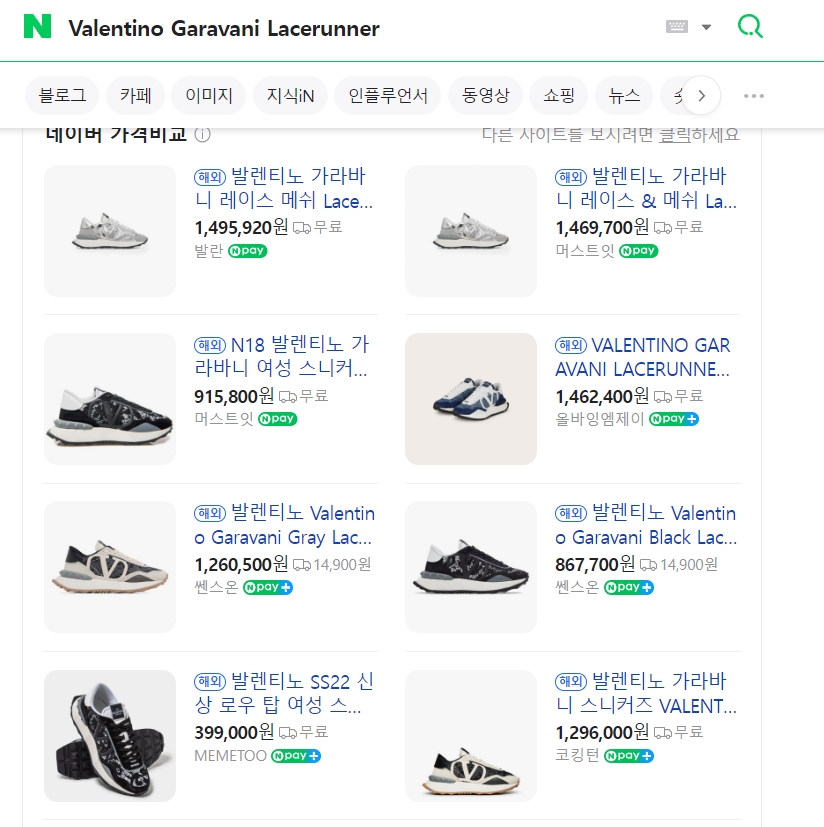Click the 해외 badge on the N18 listing
This screenshot has width=824, height=827.
(209, 346)
